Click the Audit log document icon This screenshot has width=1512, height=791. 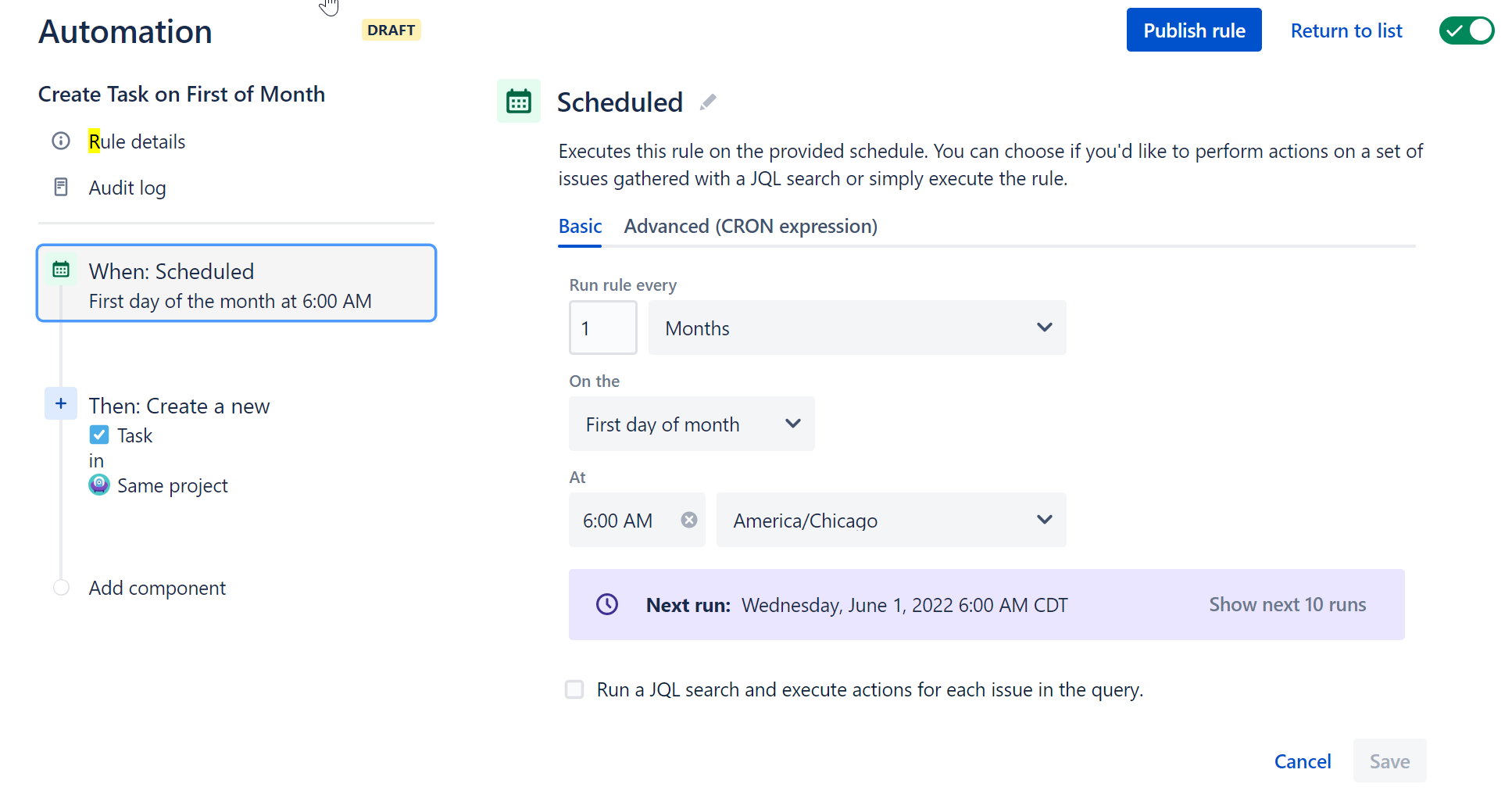pyautogui.click(x=61, y=187)
